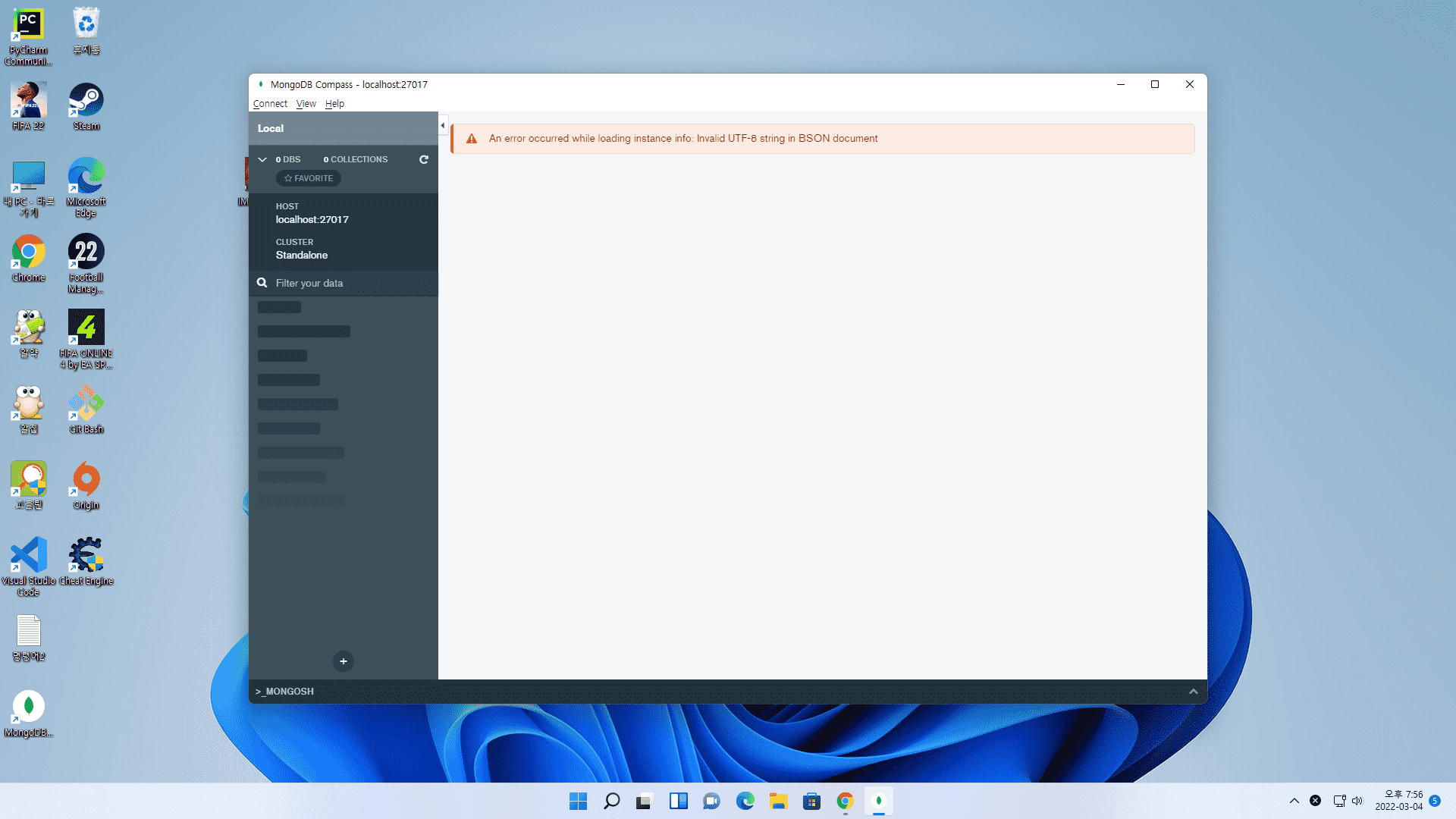Refresh the databases list in sidebar
The height and width of the screenshot is (819, 1456).
tap(424, 160)
